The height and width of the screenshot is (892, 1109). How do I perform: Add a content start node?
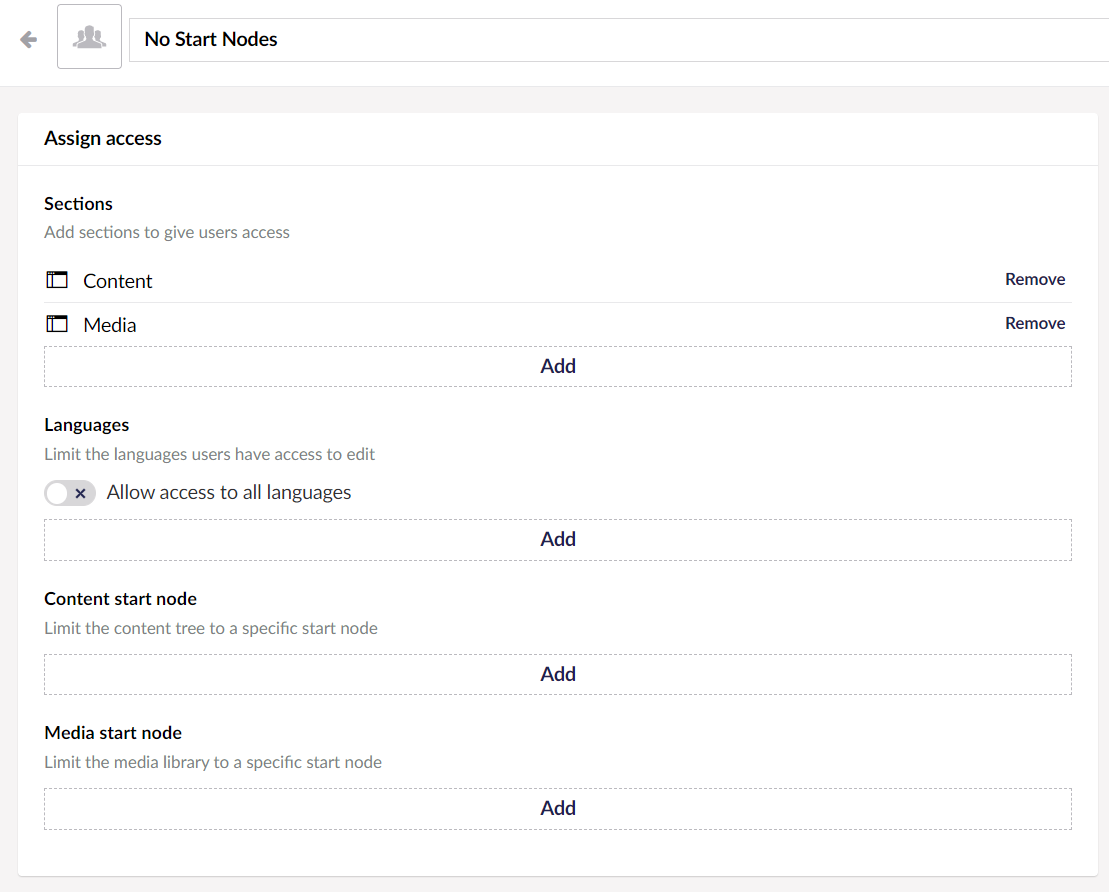(x=557, y=674)
